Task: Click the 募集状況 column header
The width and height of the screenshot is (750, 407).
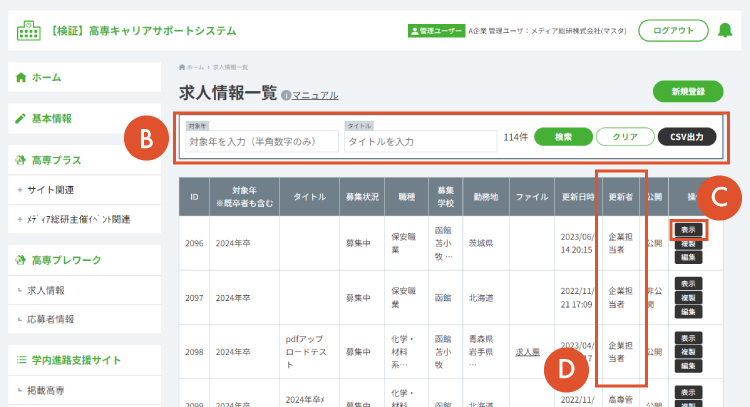Action: click(362, 197)
